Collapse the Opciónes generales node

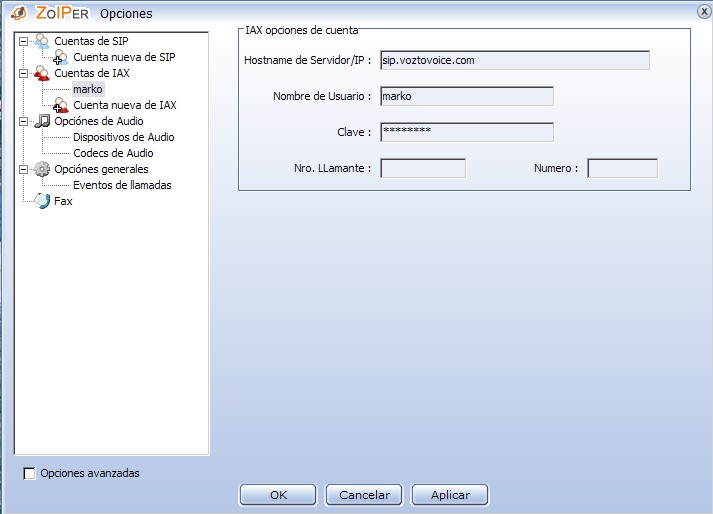tap(24, 169)
